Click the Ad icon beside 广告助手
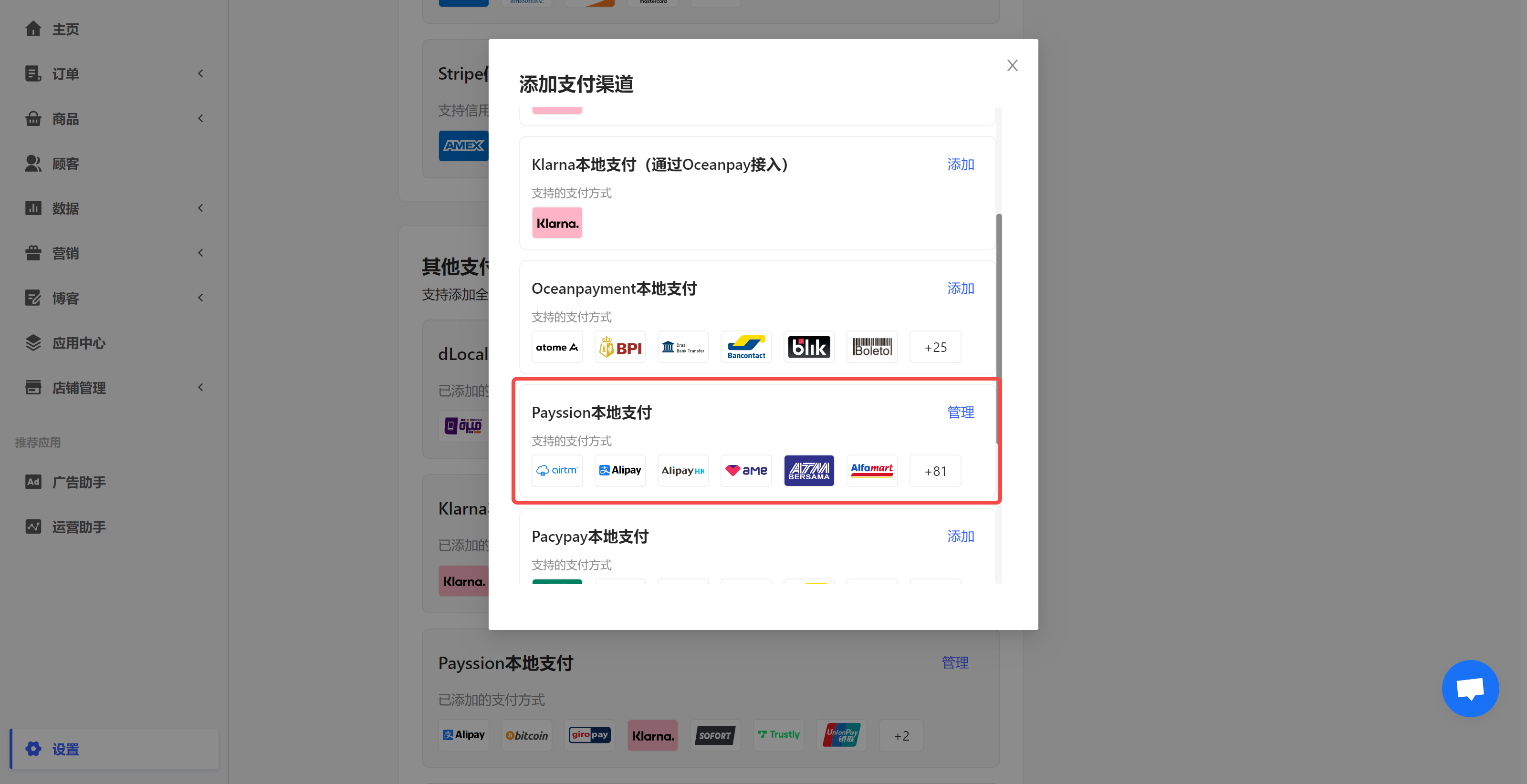 (33, 482)
